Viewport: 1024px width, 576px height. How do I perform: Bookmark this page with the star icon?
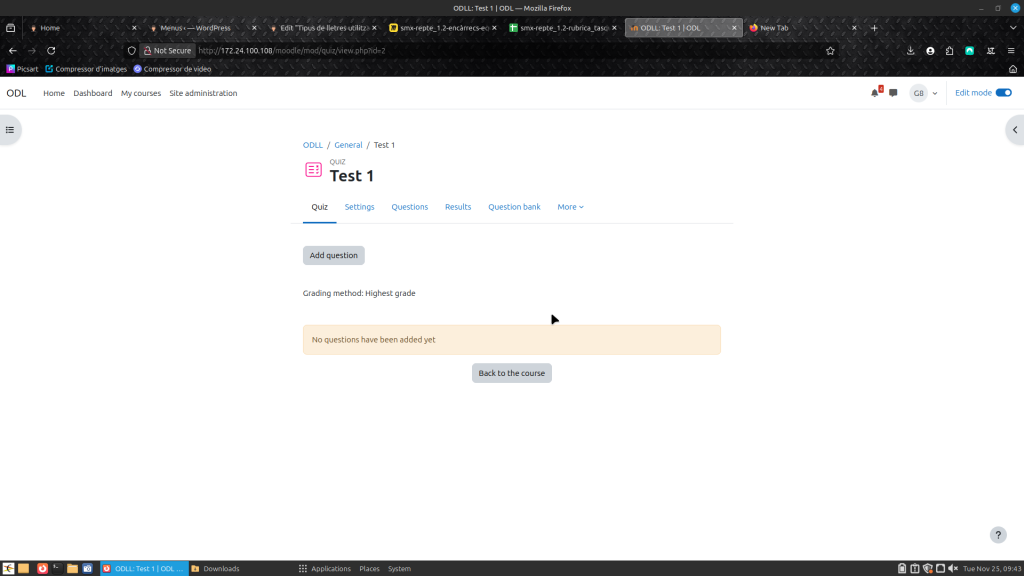[830, 50]
